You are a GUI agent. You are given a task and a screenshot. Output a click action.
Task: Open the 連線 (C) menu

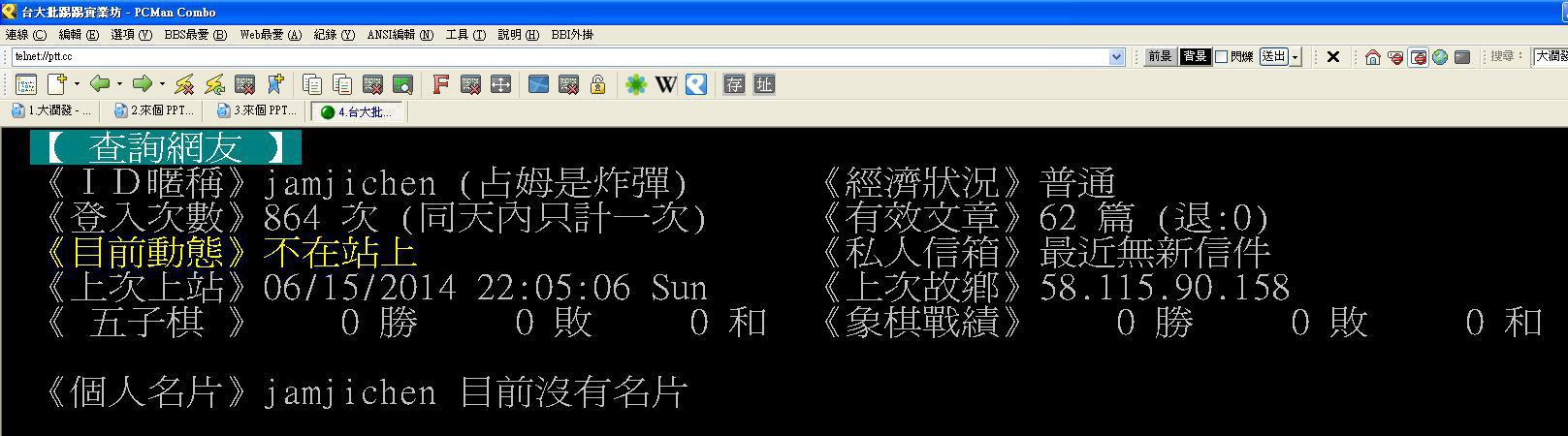pos(25,35)
